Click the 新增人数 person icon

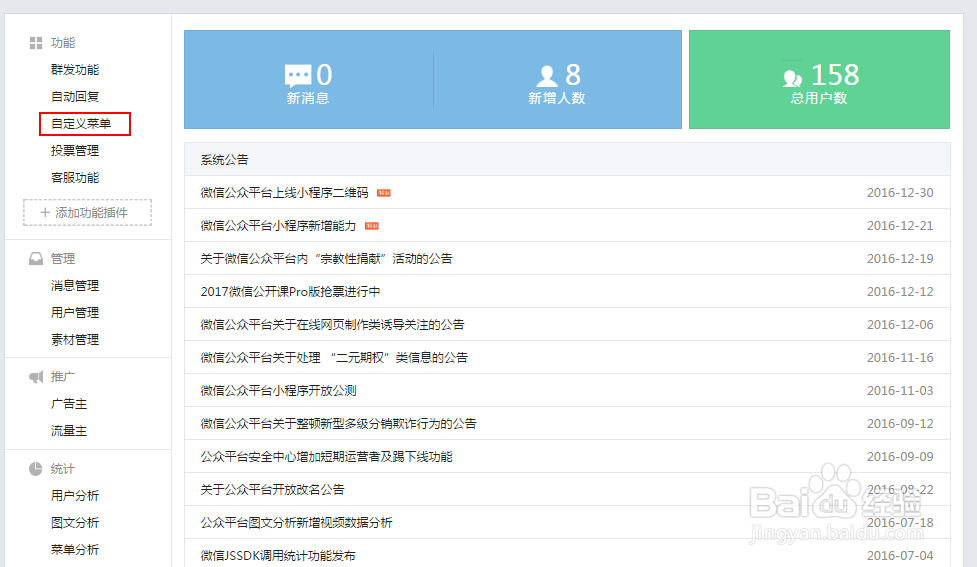[546, 75]
